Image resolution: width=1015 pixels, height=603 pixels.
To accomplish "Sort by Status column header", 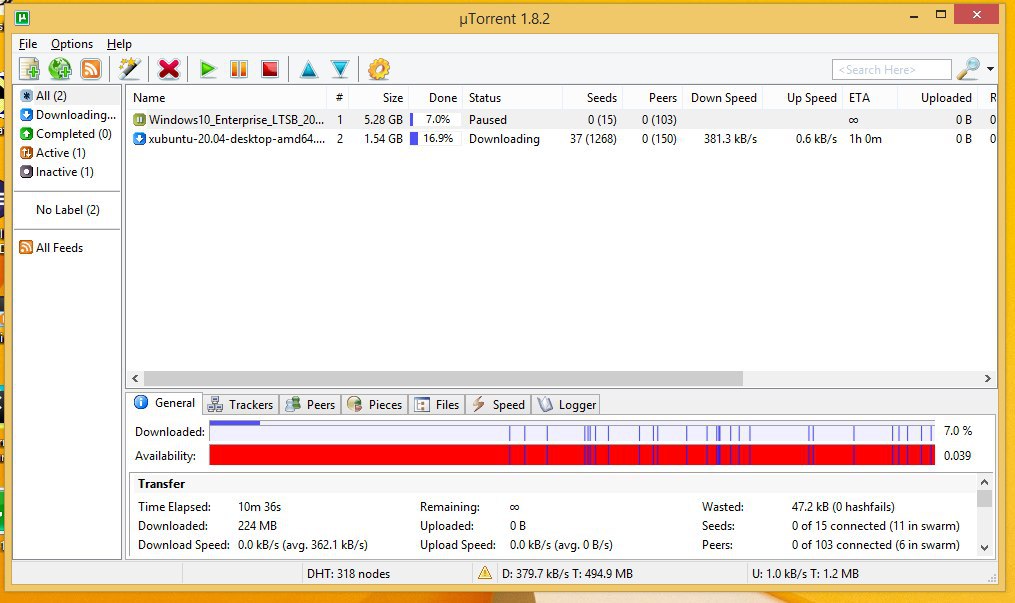I will tap(512, 98).
